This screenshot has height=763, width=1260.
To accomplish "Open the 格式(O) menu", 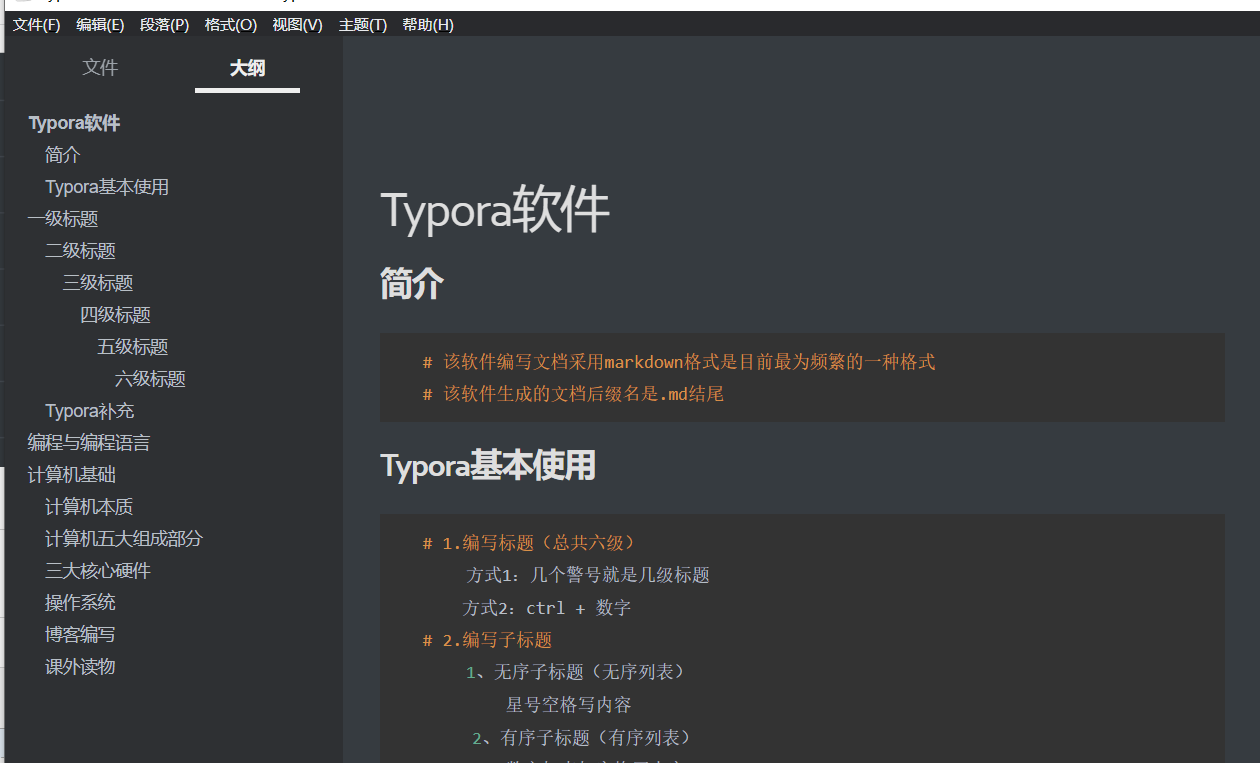I will point(230,24).
